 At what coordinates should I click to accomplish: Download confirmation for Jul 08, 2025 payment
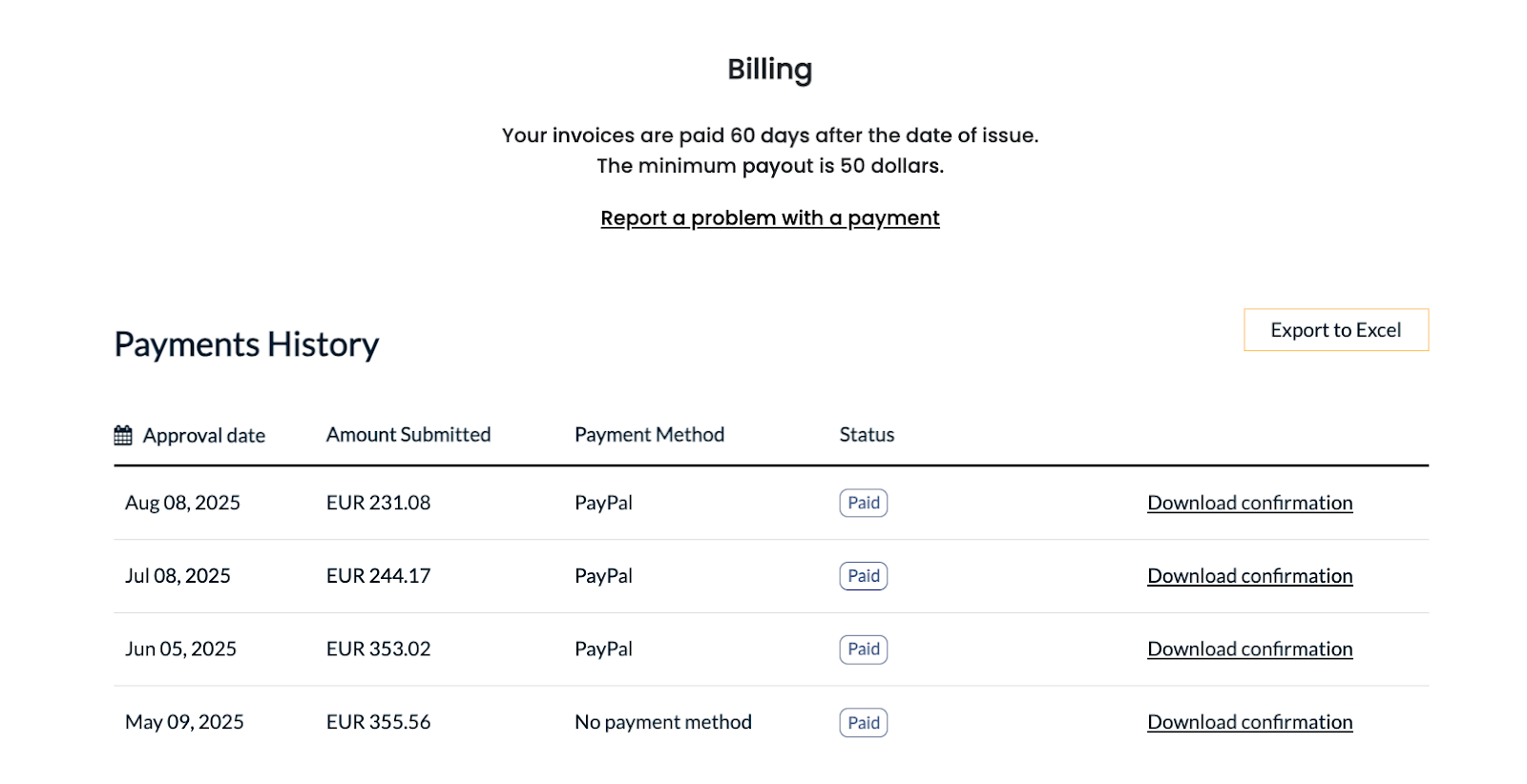(1249, 576)
